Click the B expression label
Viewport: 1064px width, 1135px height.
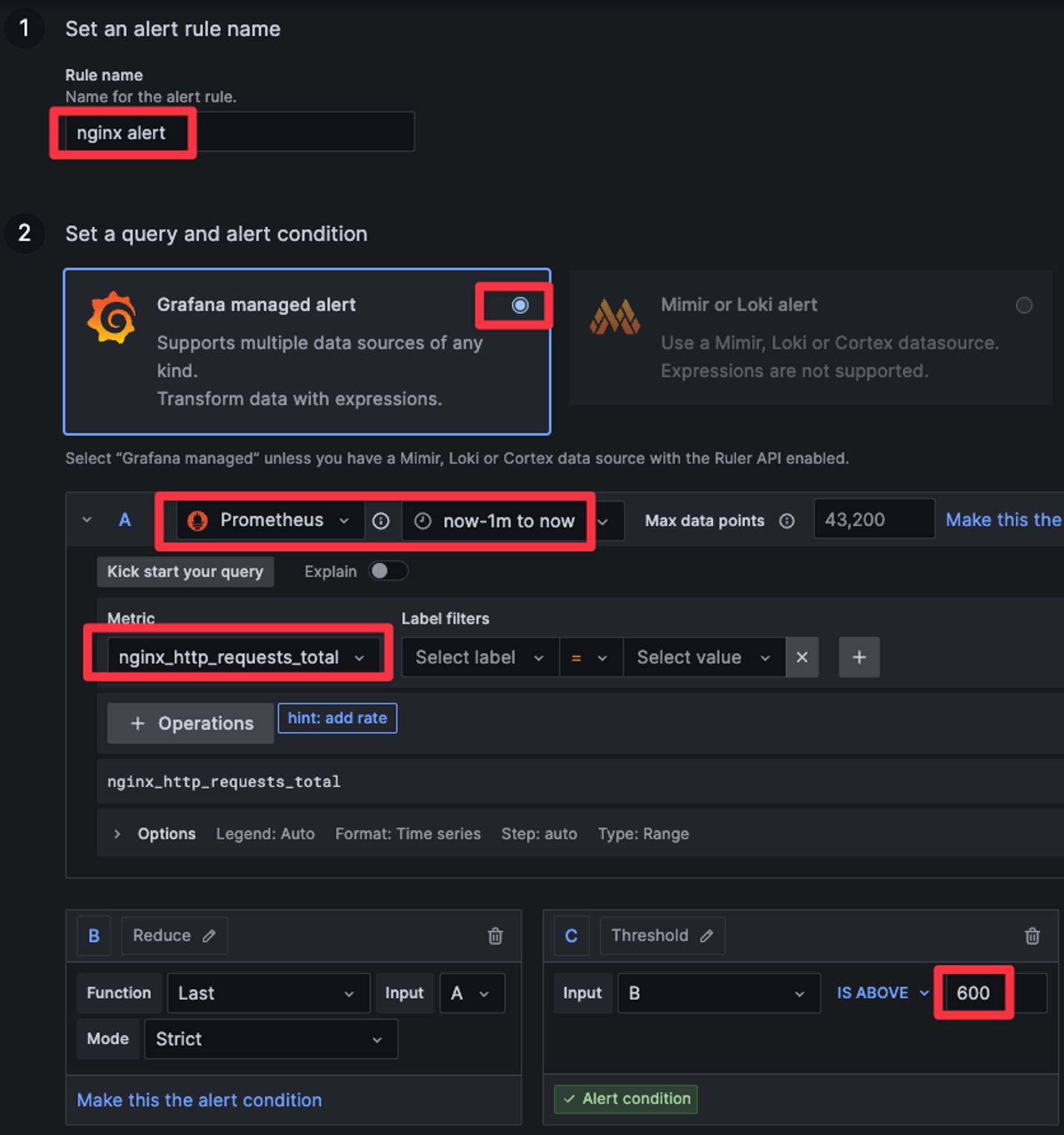[94, 935]
